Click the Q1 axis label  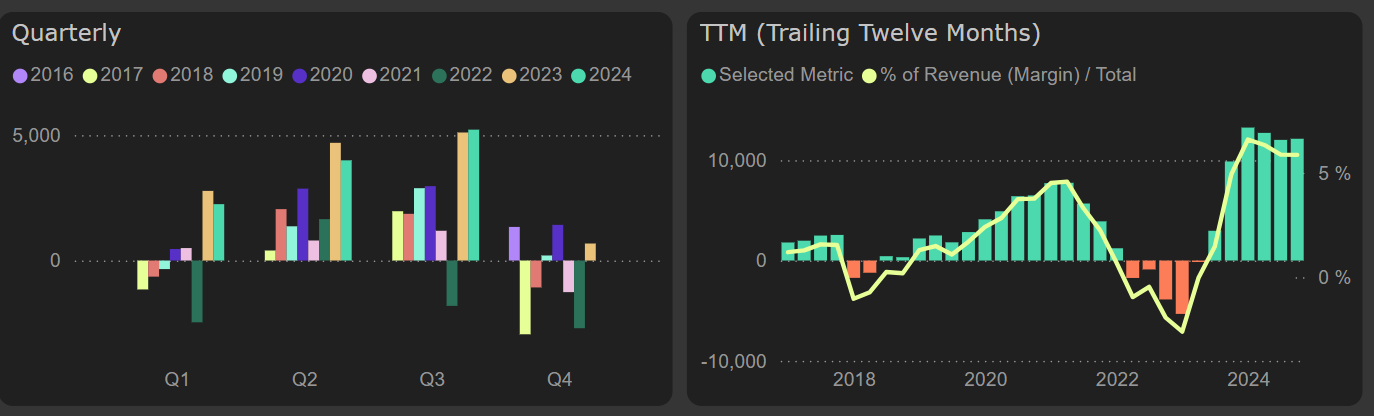pos(178,380)
